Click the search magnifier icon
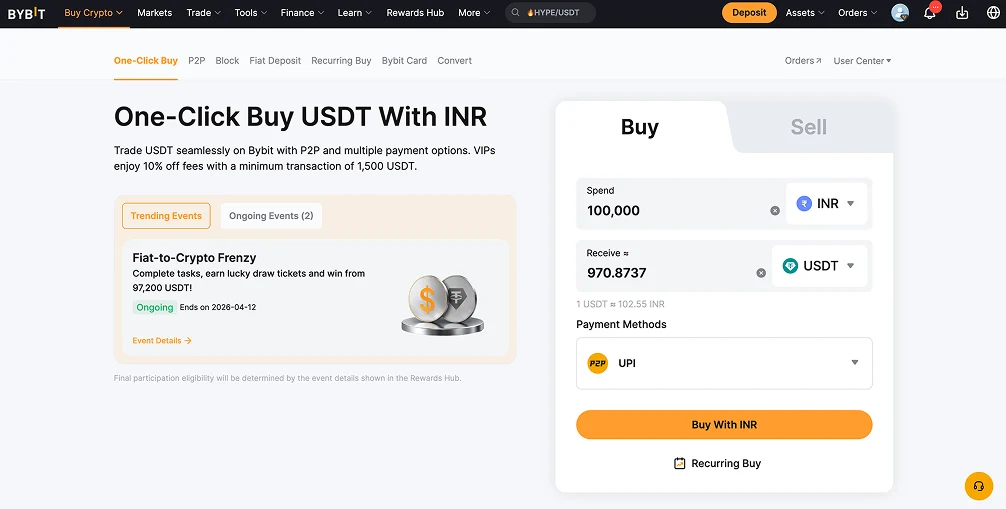The height and width of the screenshot is (509, 1006). pyautogui.click(x=515, y=13)
